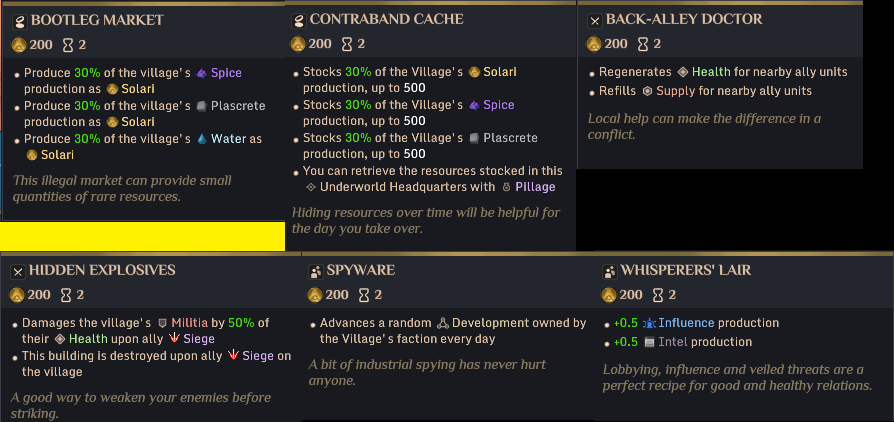The height and width of the screenshot is (422, 894).
Task: Click the Hidden Explosives crossed swords icon
Action: [x=19, y=271]
